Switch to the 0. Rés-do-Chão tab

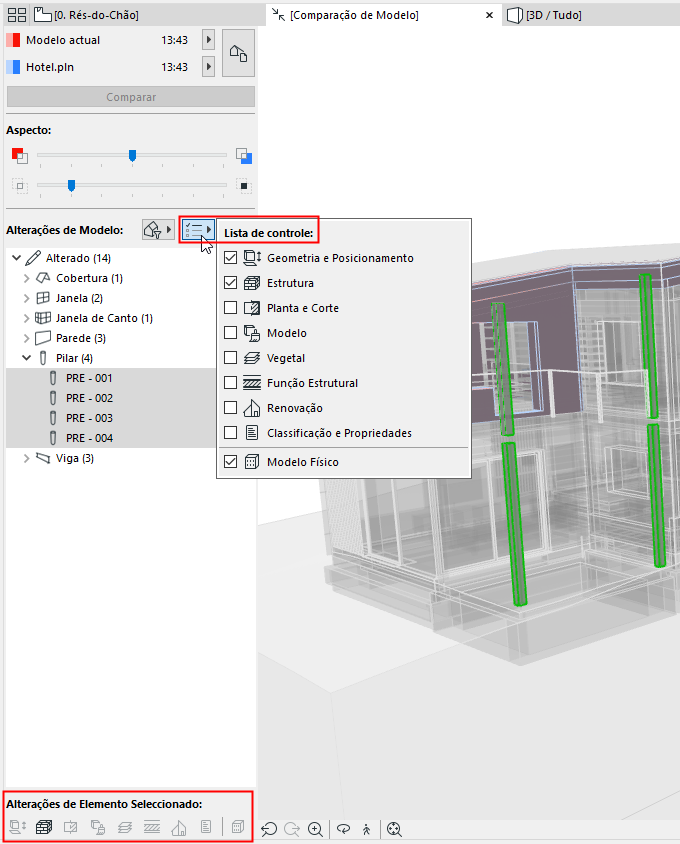point(87,15)
